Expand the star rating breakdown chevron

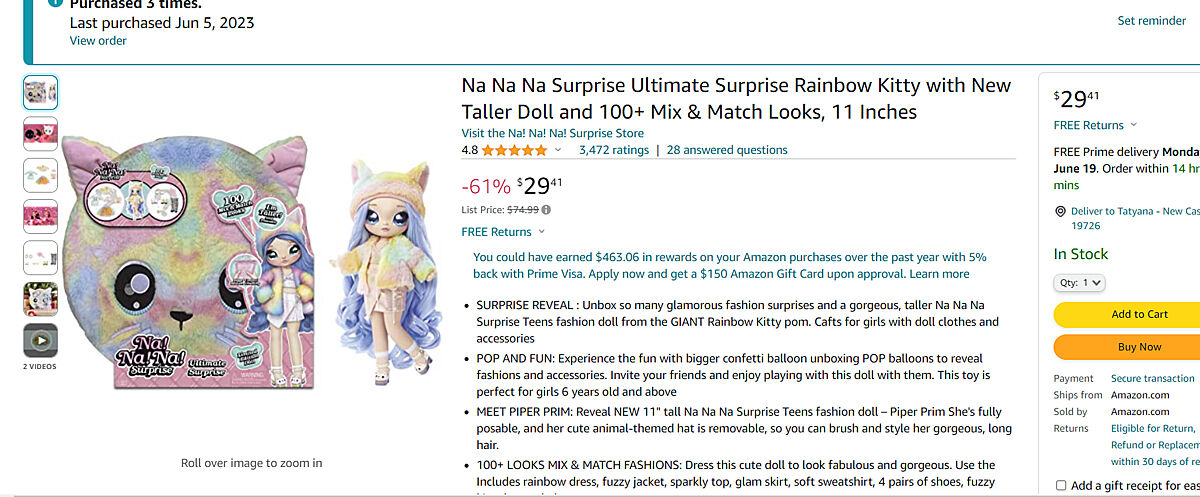(558, 151)
